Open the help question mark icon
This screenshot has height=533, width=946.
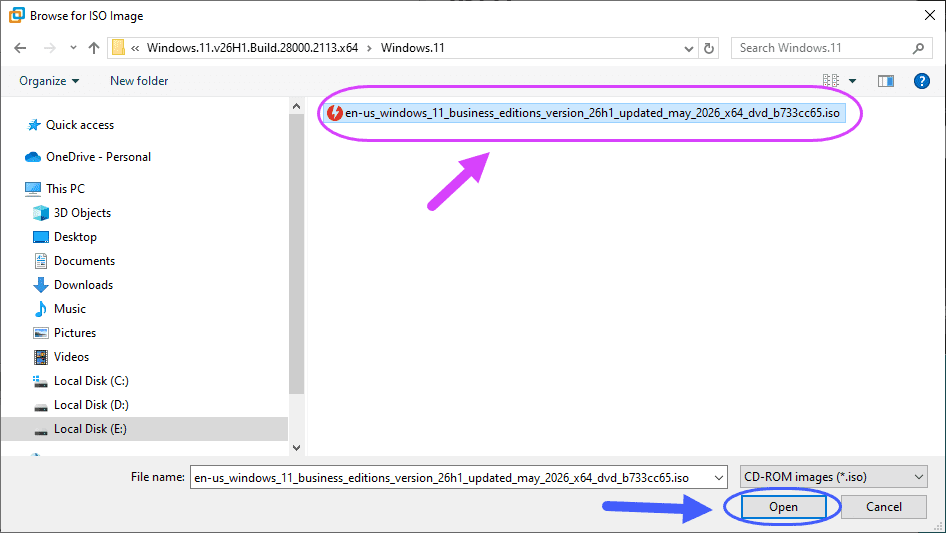click(921, 81)
